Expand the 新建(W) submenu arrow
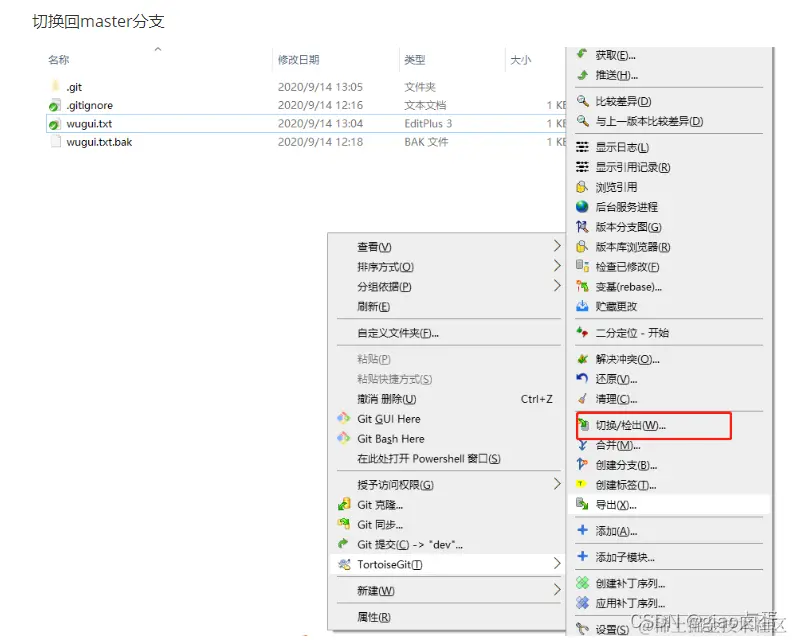 557,589
